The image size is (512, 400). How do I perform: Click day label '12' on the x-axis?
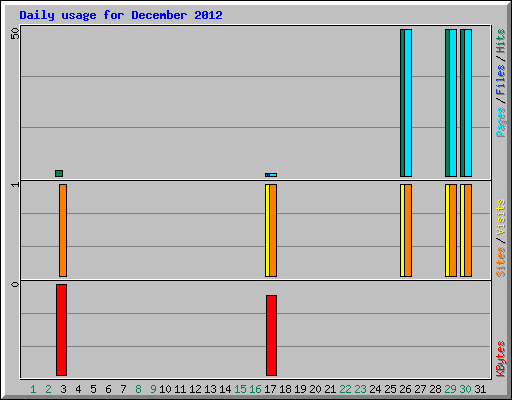[x=195, y=389]
